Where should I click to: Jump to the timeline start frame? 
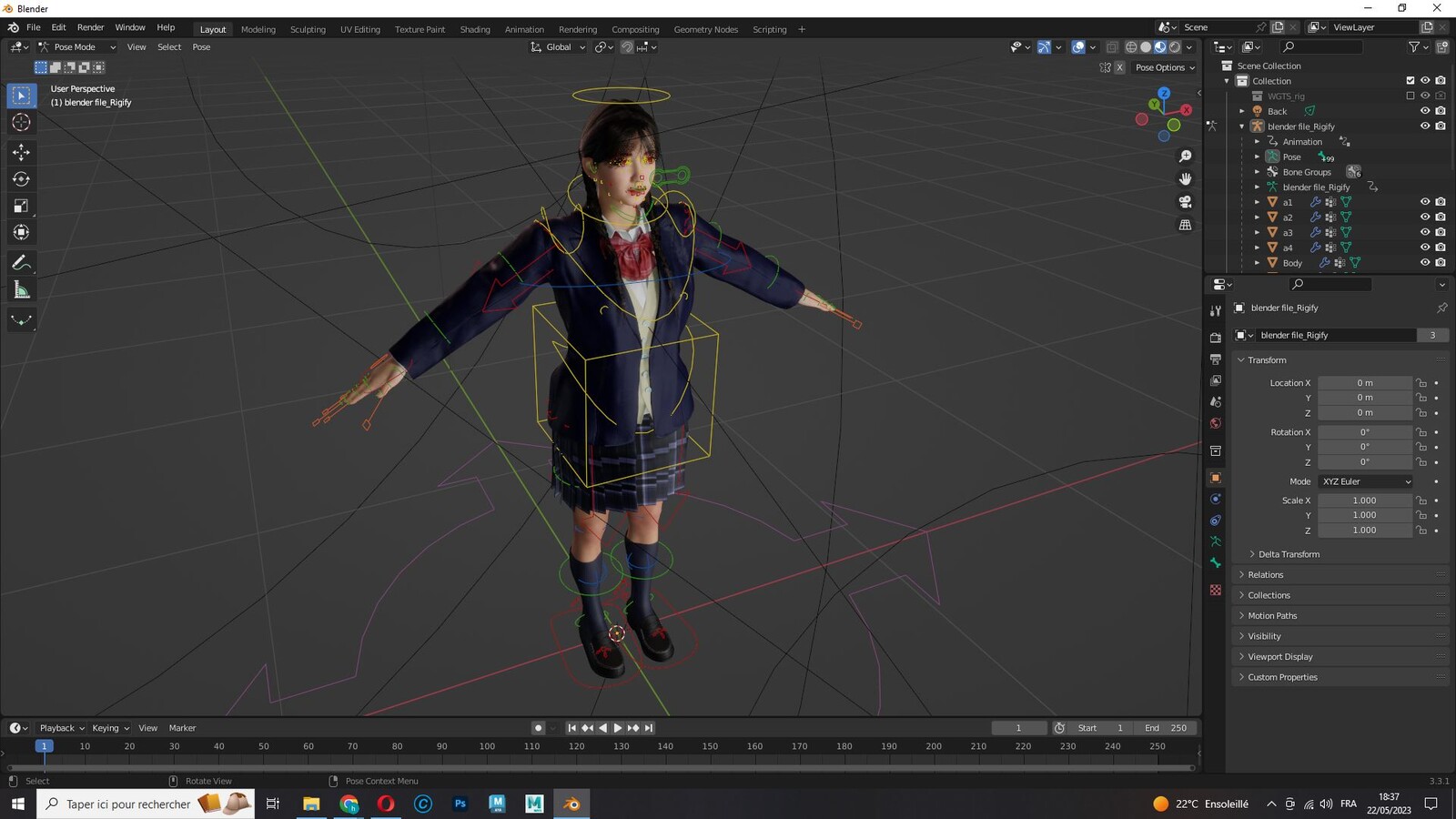click(571, 728)
